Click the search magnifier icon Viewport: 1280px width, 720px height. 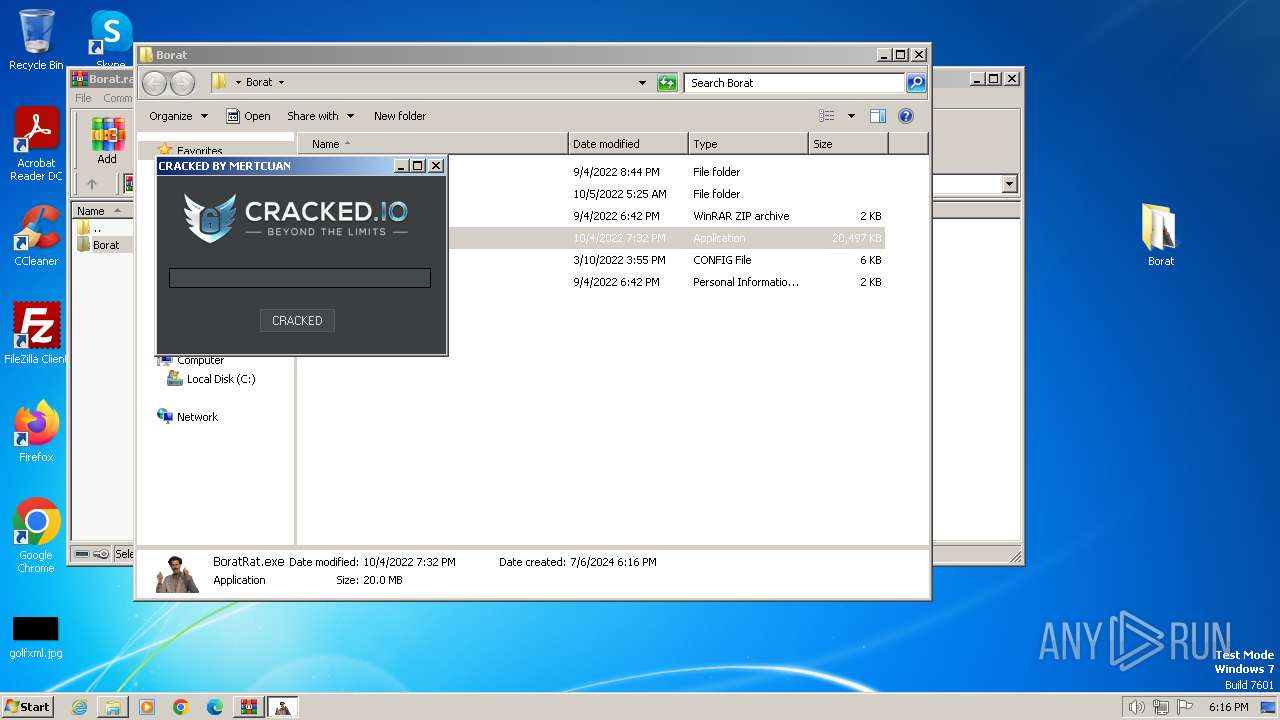coord(916,83)
